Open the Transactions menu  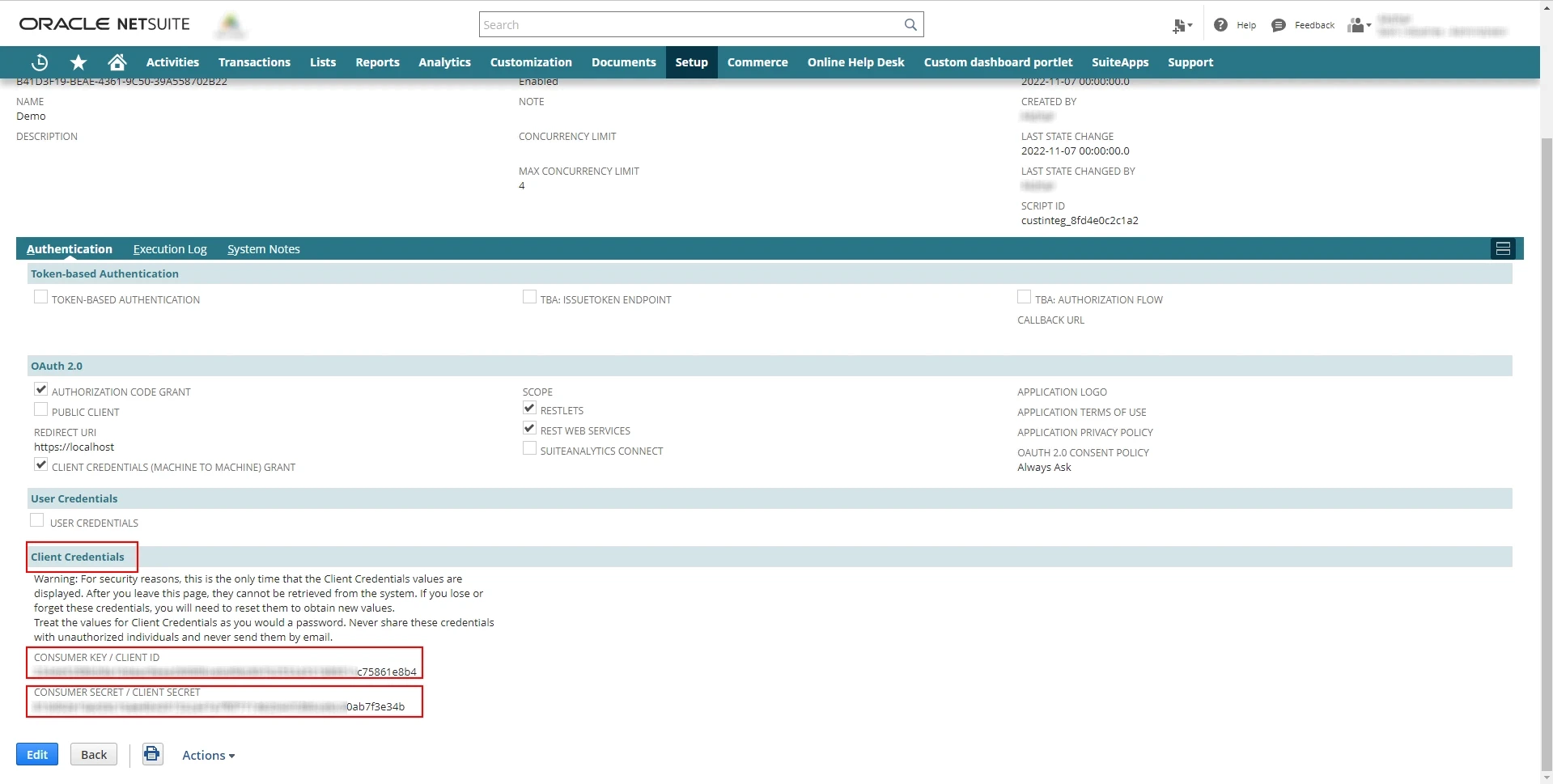pos(254,62)
